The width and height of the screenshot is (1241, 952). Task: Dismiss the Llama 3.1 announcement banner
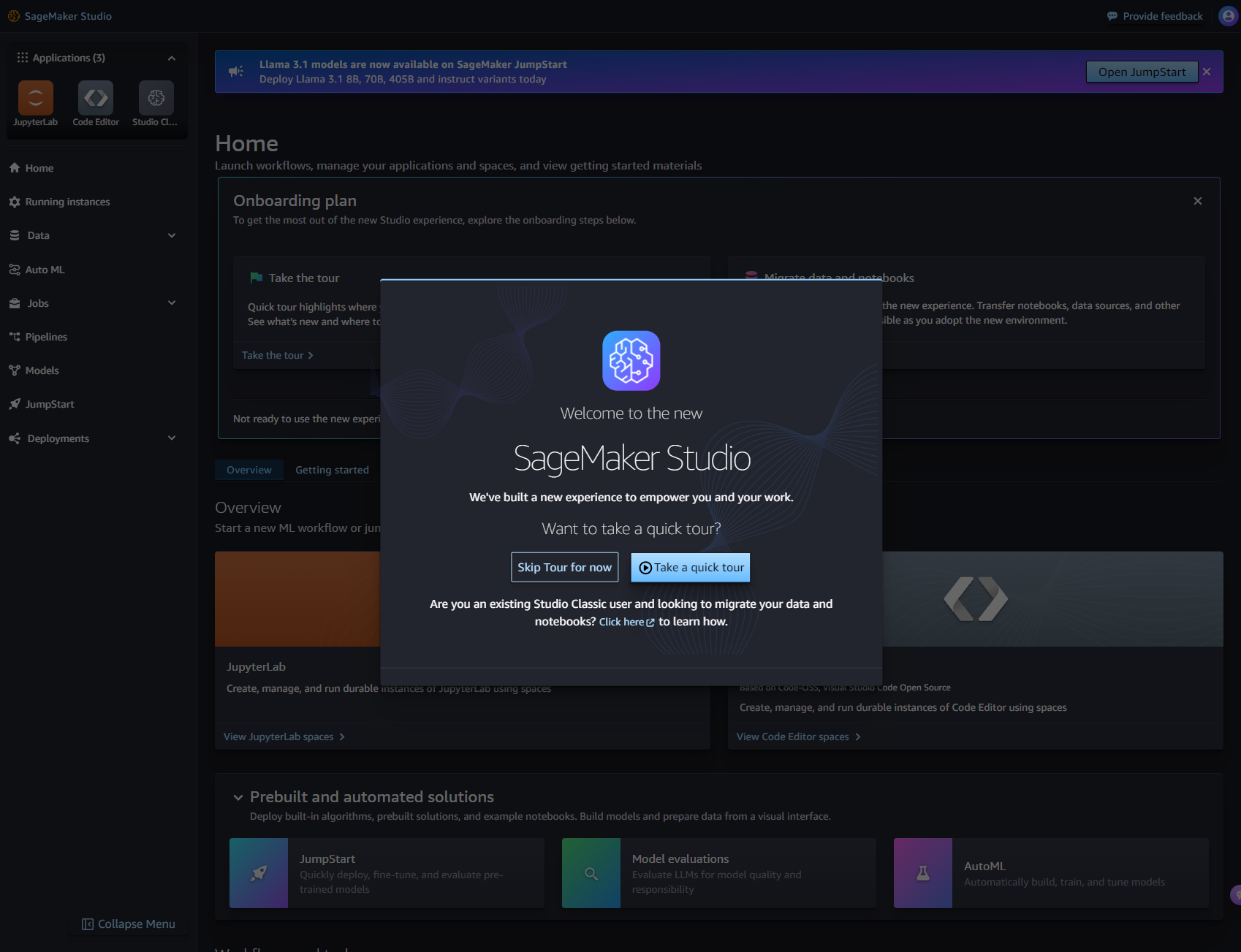[1207, 72]
